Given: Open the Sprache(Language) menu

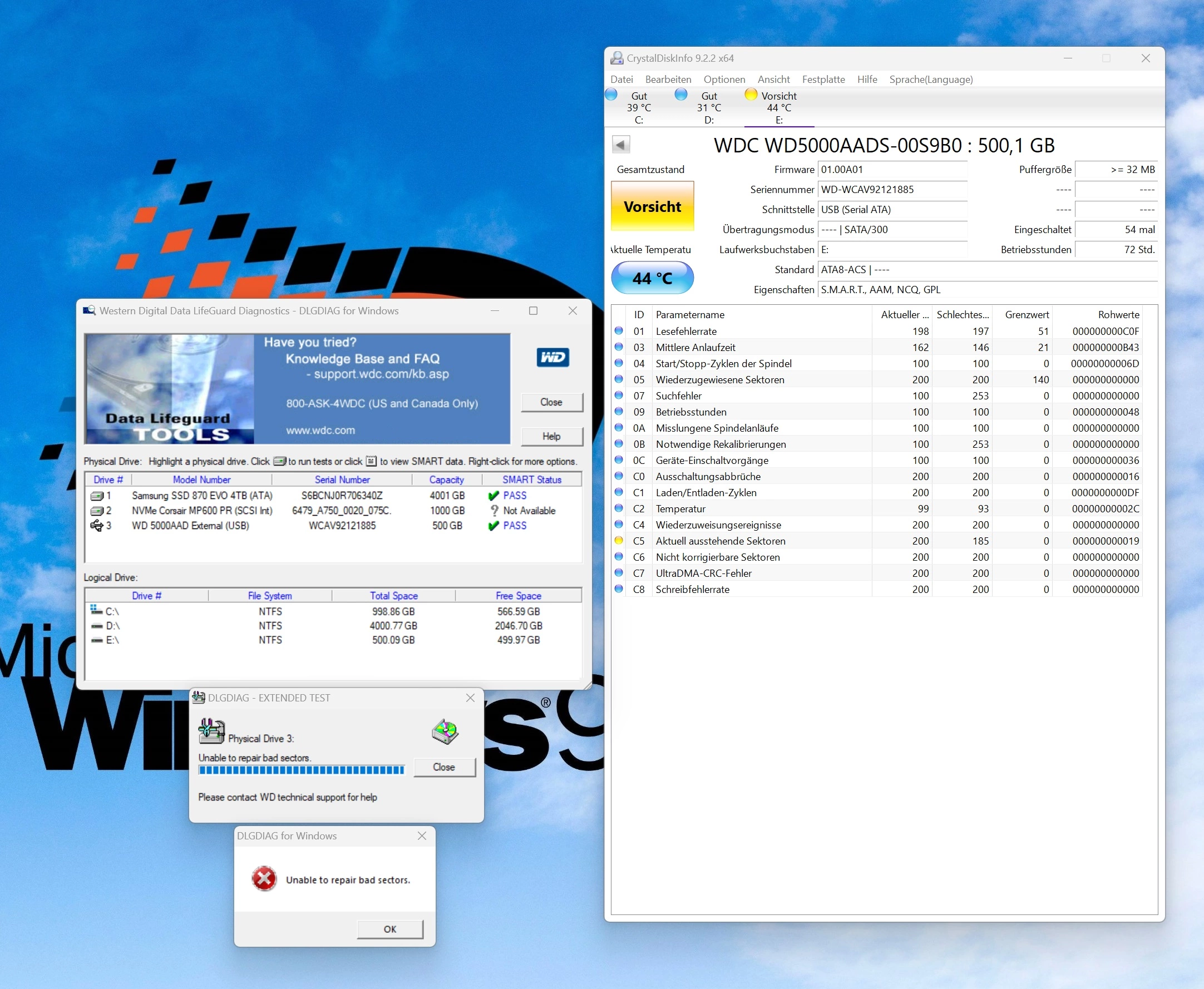Looking at the screenshot, I should pos(930,79).
